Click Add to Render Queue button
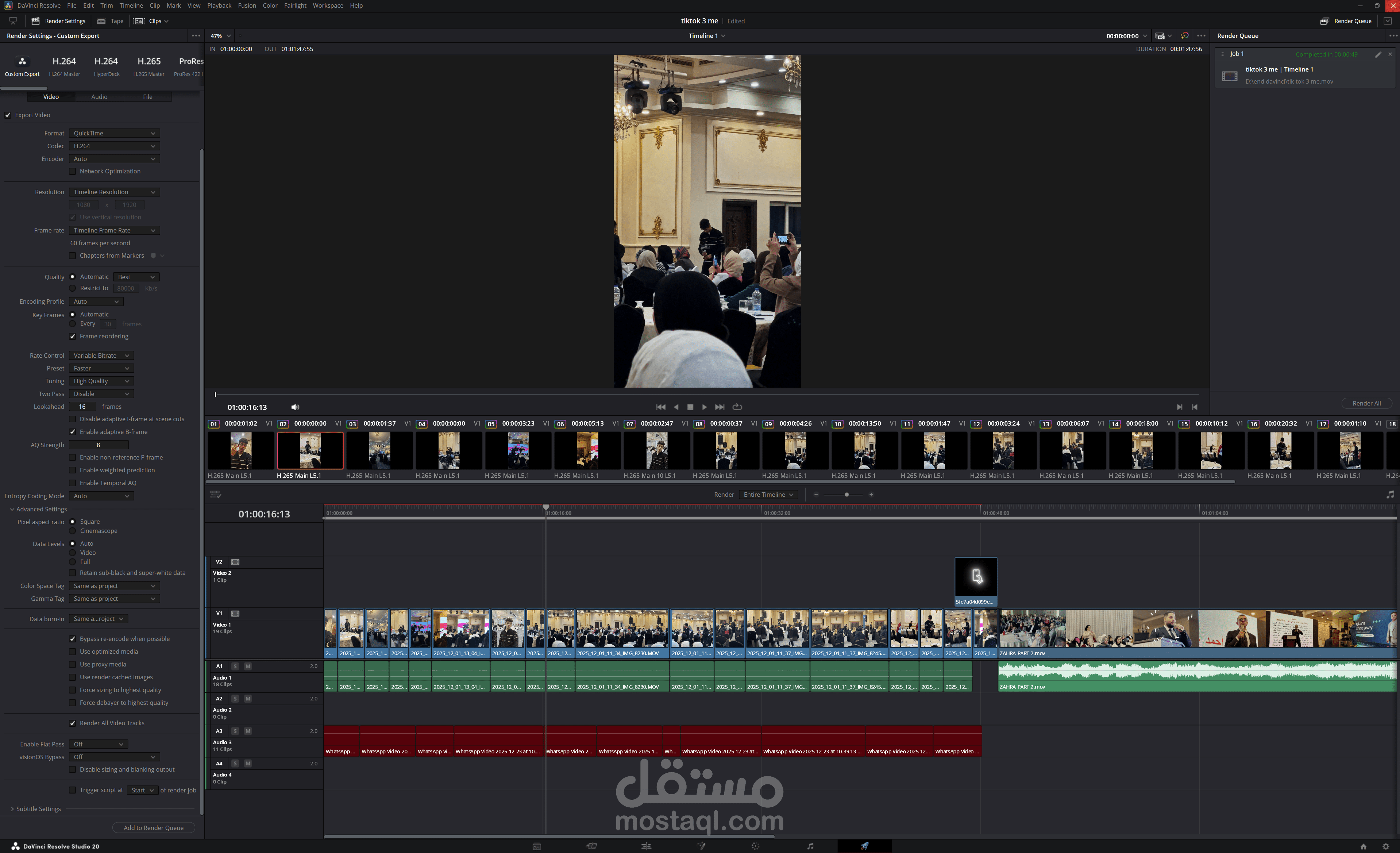The width and height of the screenshot is (1400, 853). 153,827
